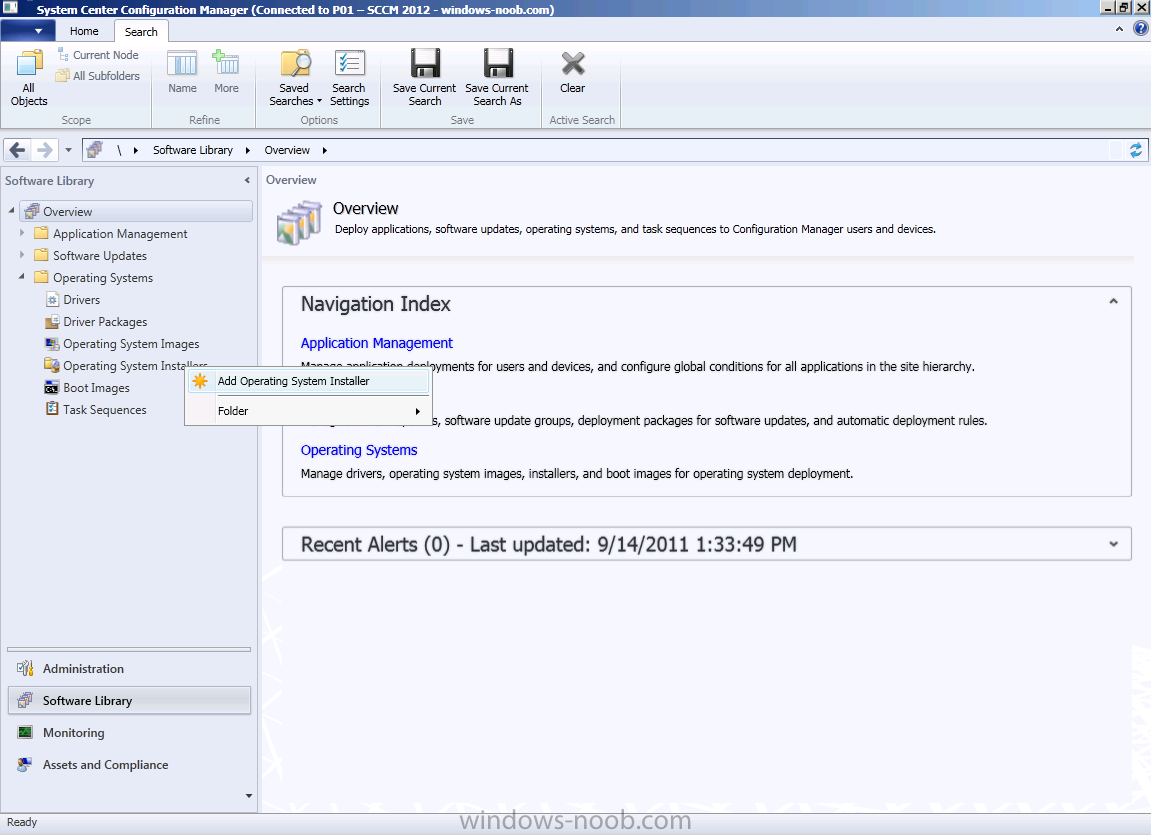Click the Add Operating System Installer star icon
Image resolution: width=1151 pixels, height=835 pixels.
click(200, 381)
